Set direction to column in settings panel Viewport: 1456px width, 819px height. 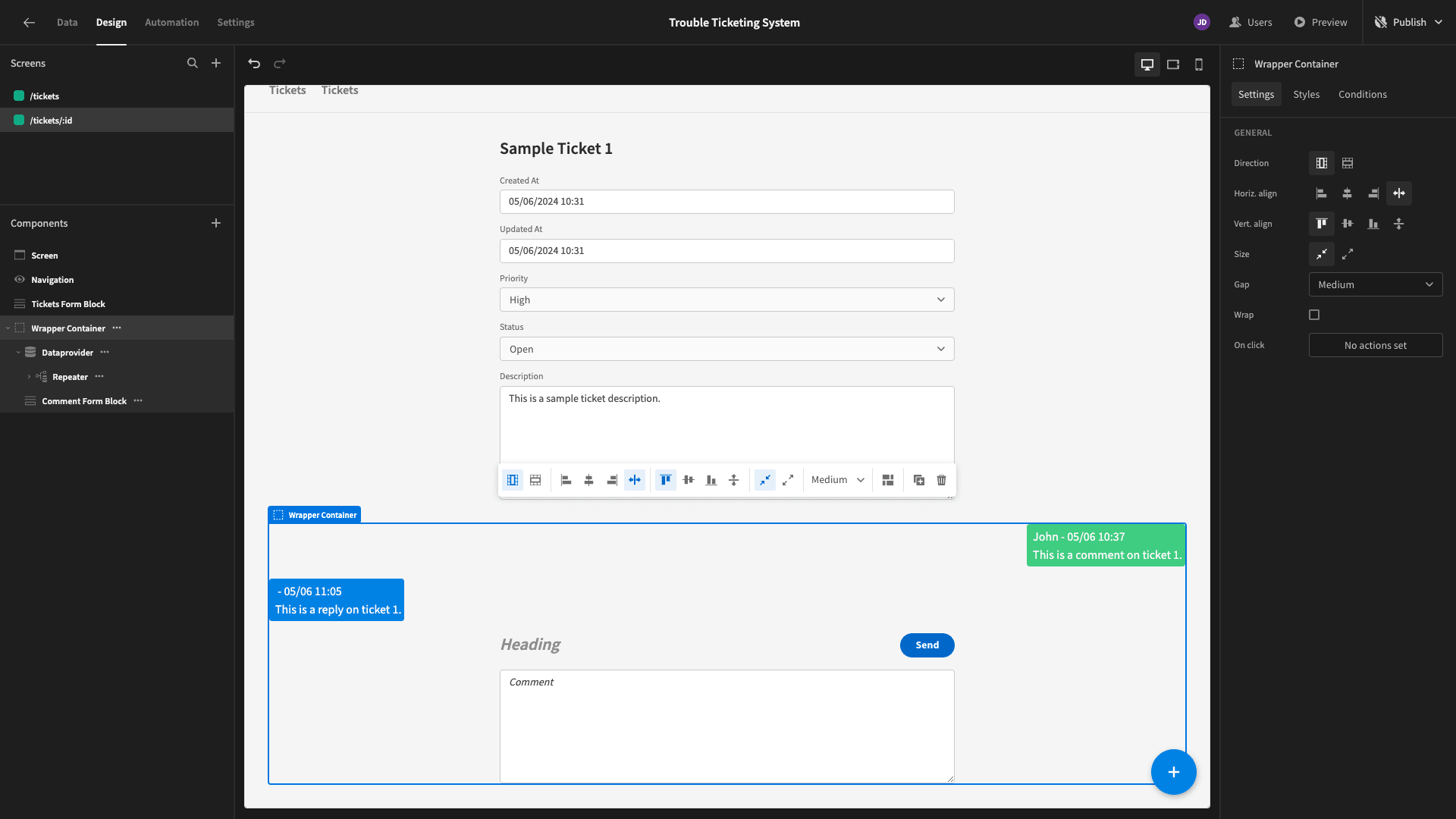point(1322,163)
